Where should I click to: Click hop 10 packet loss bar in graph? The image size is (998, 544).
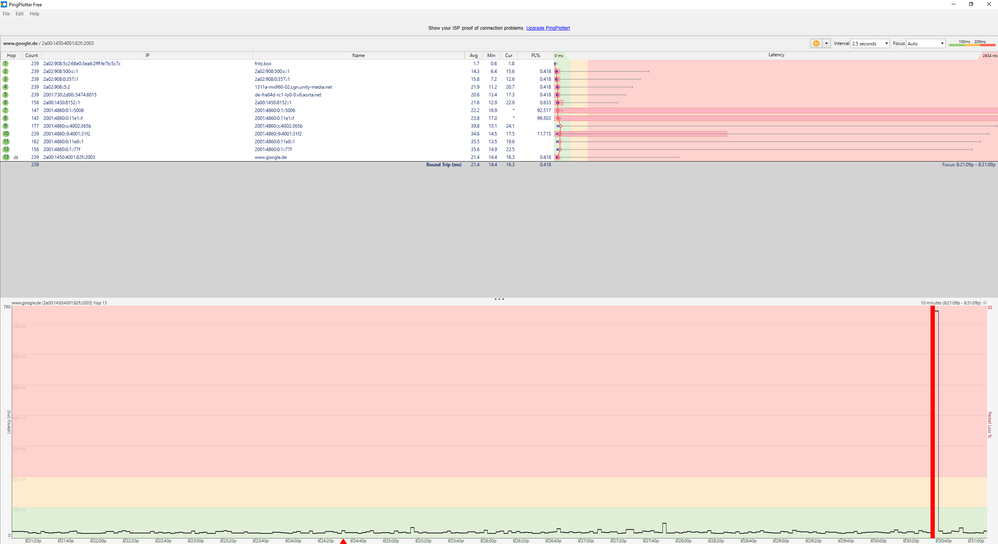(x=641, y=134)
